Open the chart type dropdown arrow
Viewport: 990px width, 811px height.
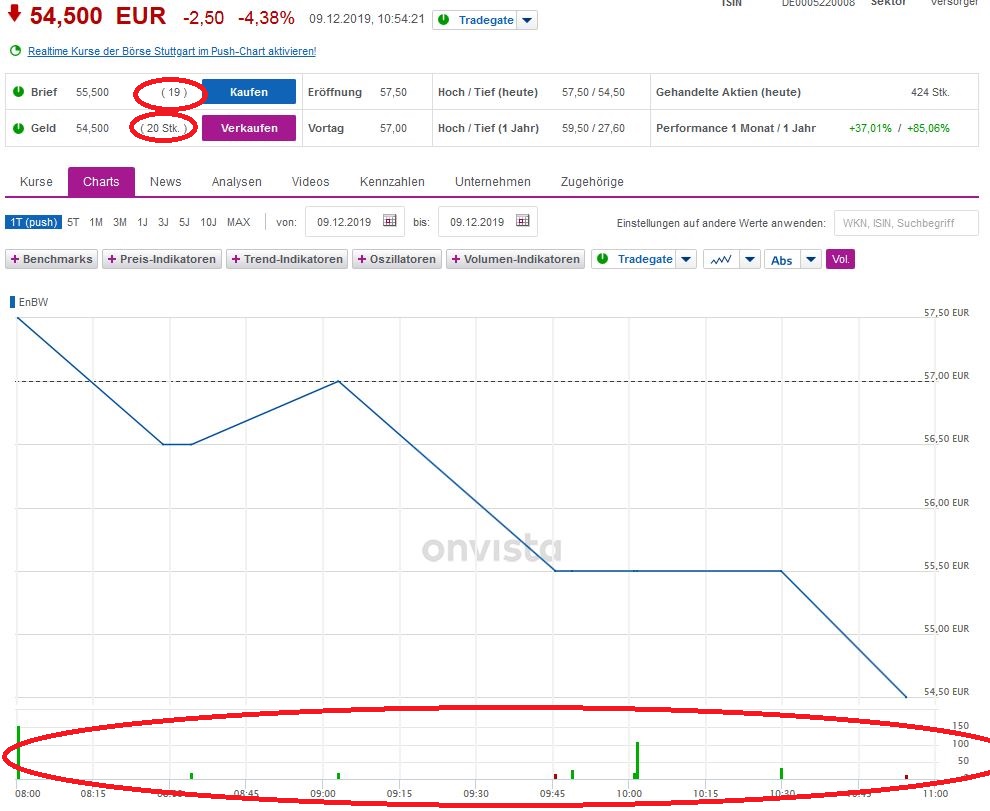pos(749,260)
